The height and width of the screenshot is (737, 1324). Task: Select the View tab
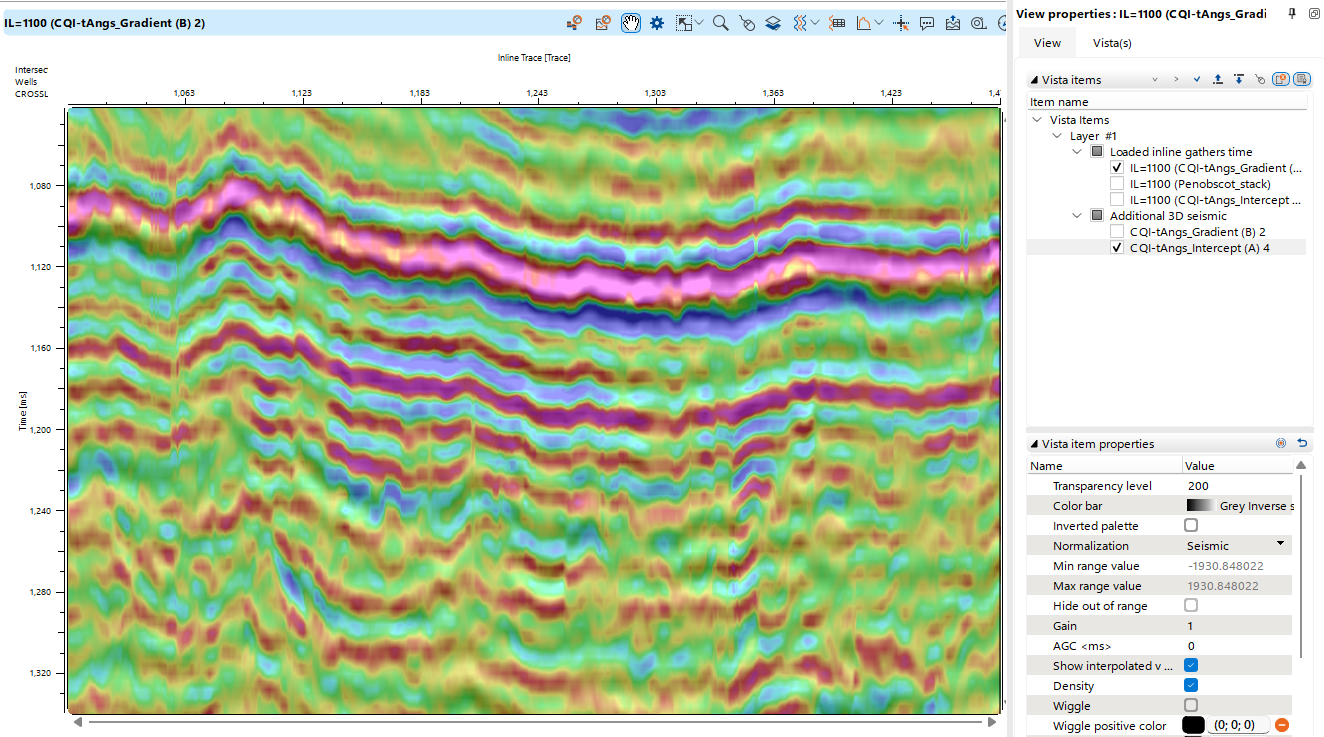pyautogui.click(x=1047, y=43)
